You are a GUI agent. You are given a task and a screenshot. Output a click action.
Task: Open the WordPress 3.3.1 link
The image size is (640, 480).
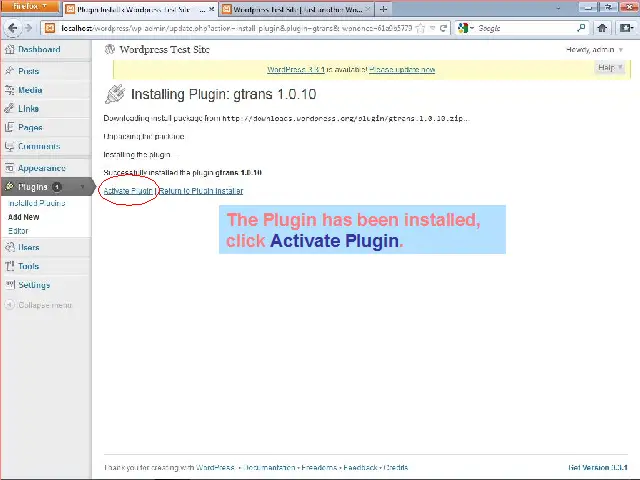(x=296, y=69)
